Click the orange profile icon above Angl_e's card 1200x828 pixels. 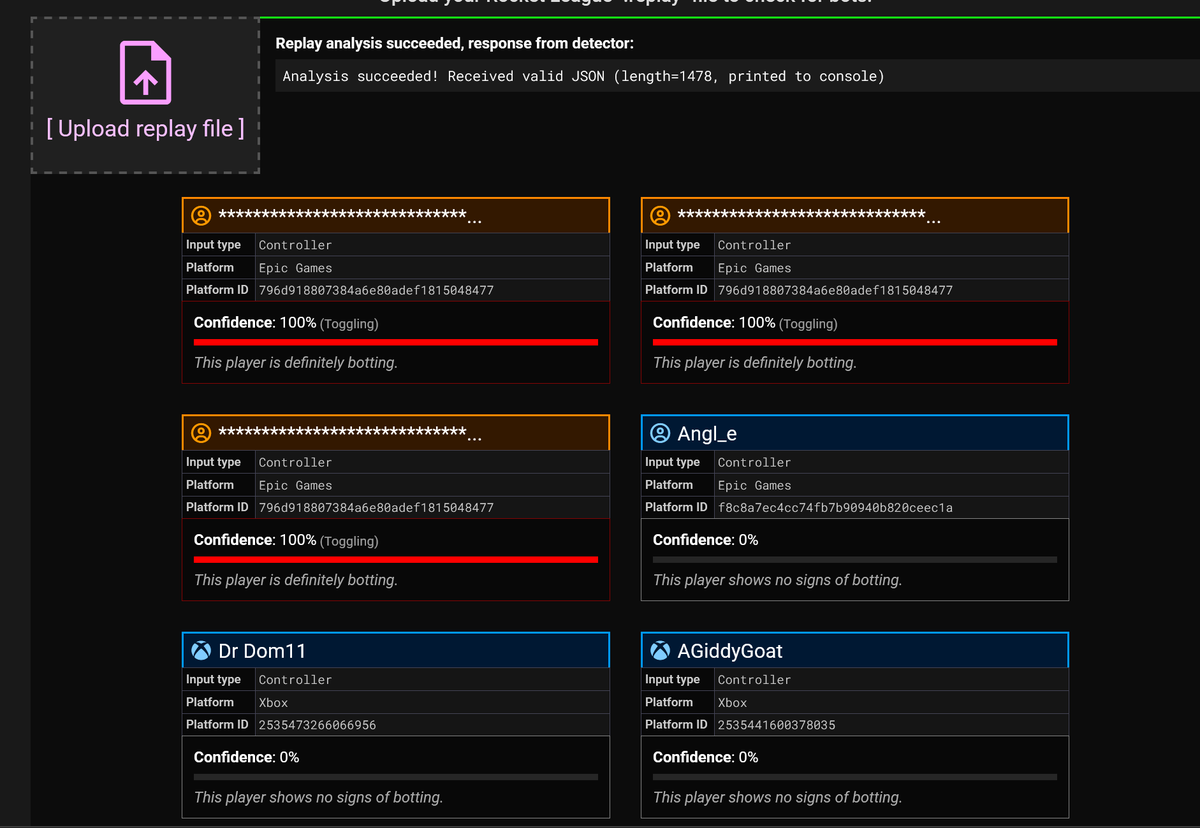(660, 215)
